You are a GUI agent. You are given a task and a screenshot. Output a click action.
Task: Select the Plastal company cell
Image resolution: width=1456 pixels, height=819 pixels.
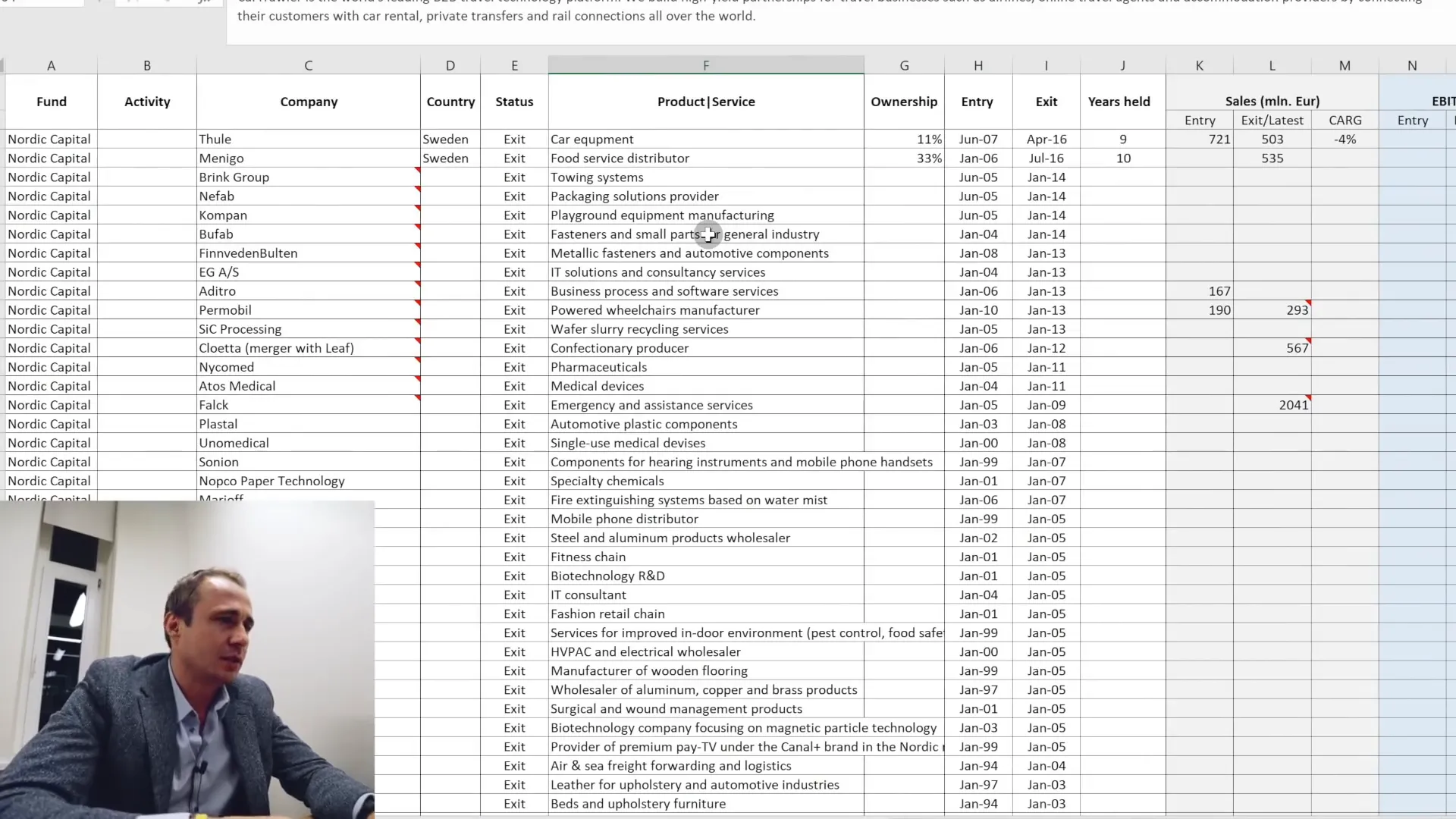point(309,424)
